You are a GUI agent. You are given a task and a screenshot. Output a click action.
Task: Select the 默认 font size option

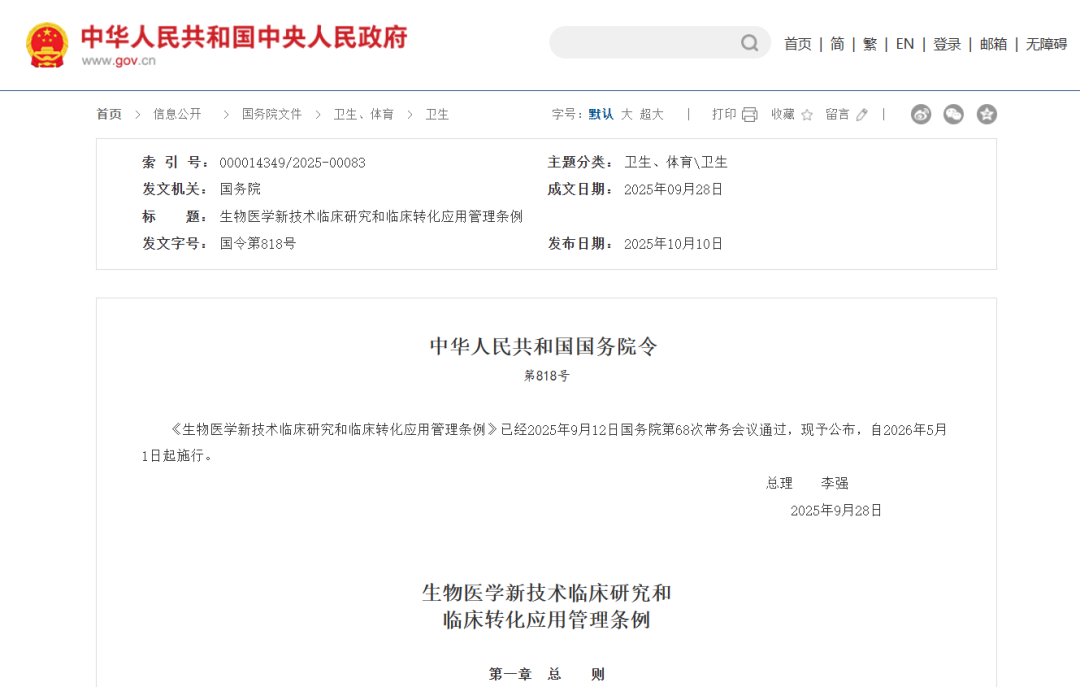[601, 114]
